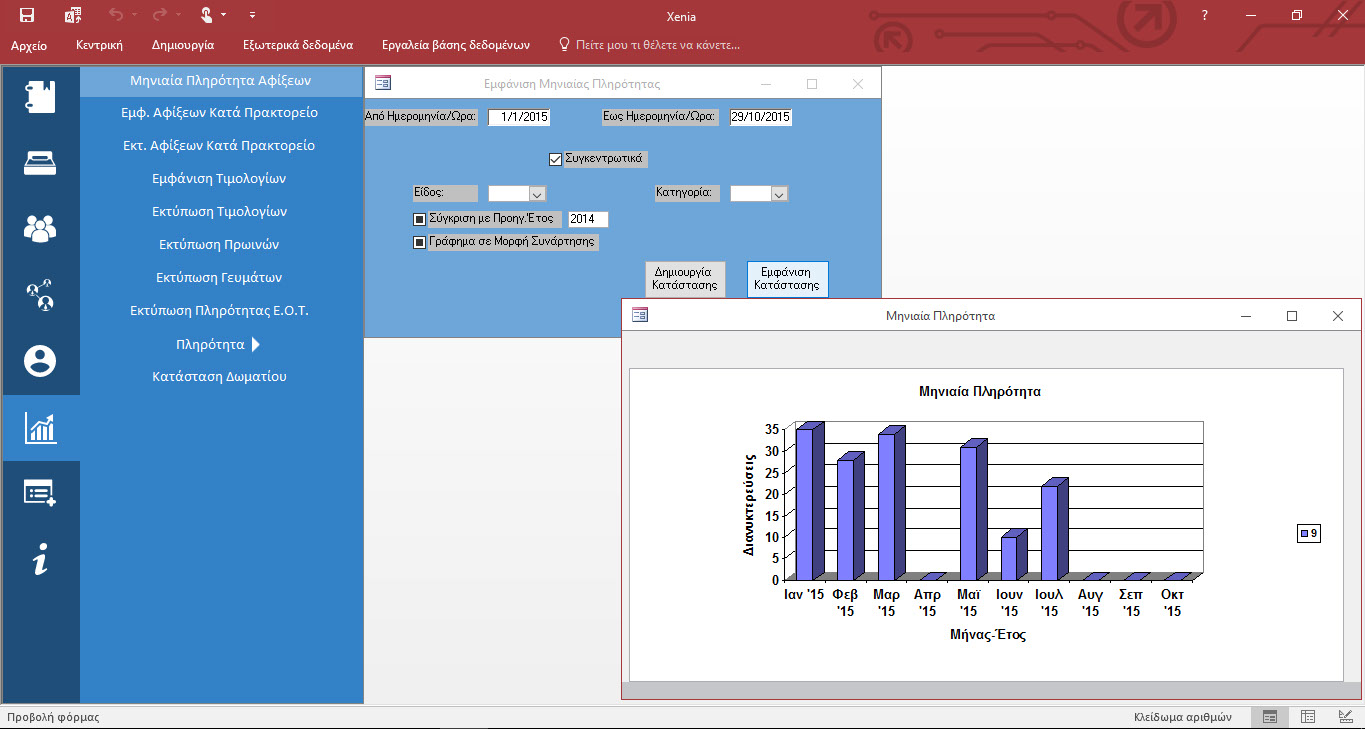Uncheck the Συγκεντρωτικά checkbox
This screenshot has height=729, width=1365.
(x=556, y=159)
